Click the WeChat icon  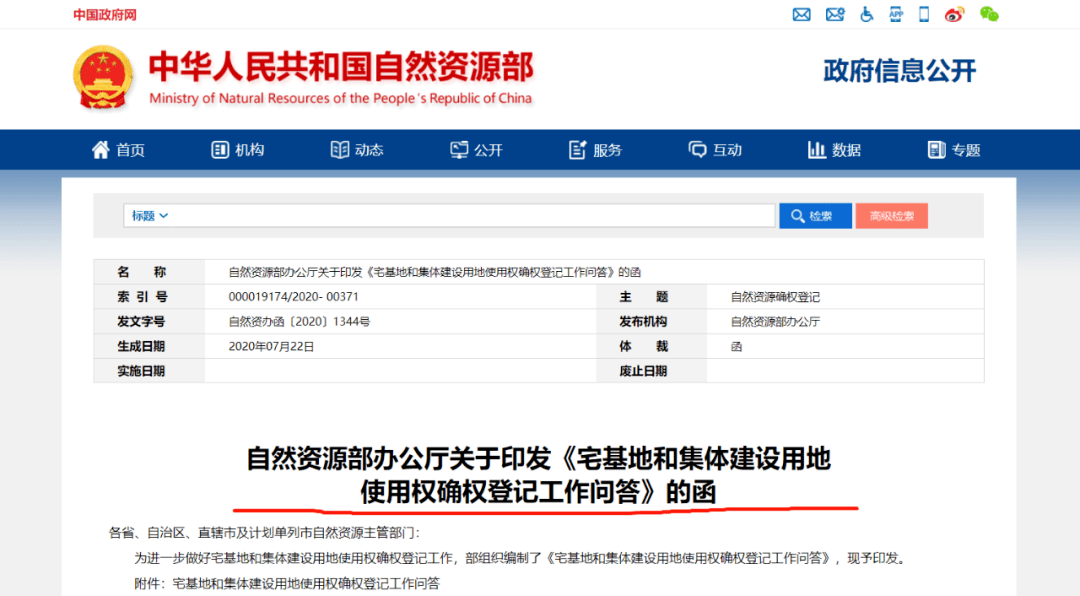coord(989,14)
